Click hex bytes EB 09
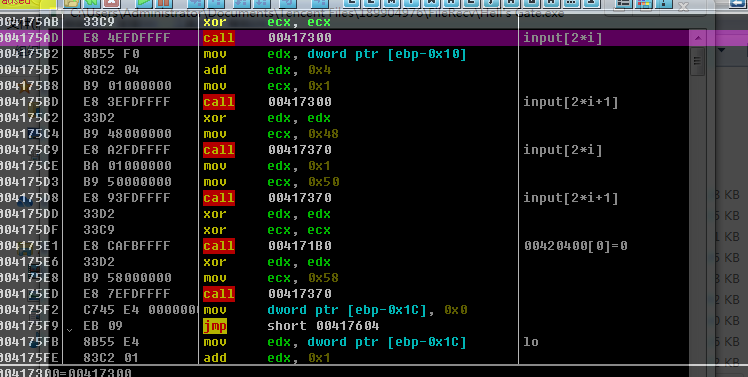748x377 pixels. click(103, 325)
